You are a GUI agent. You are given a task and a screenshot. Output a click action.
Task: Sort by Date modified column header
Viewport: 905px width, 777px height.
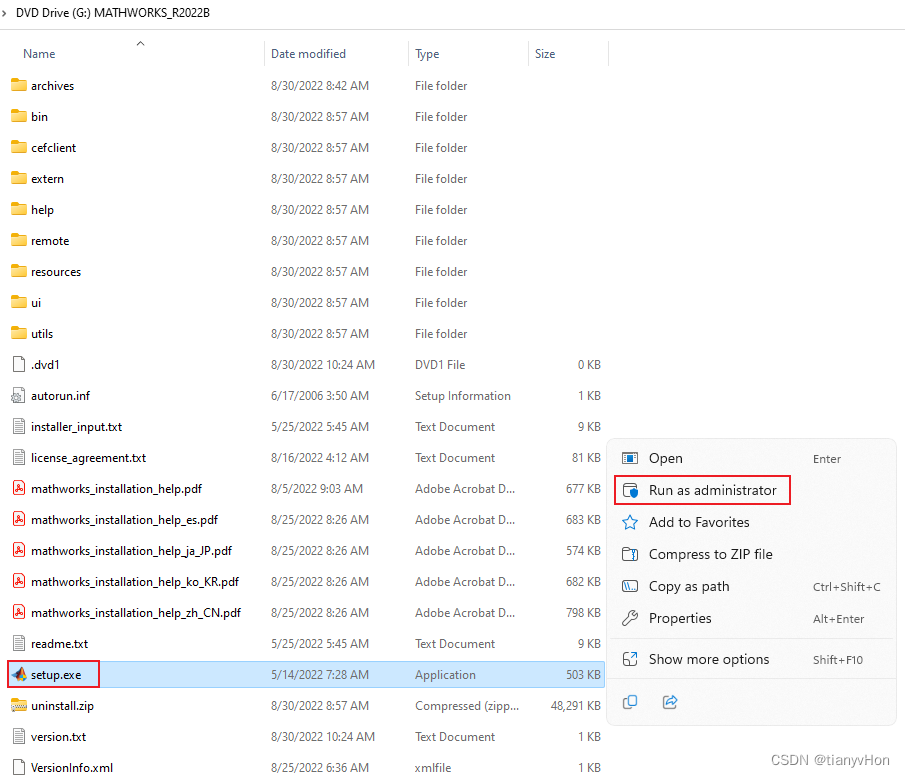[308, 54]
